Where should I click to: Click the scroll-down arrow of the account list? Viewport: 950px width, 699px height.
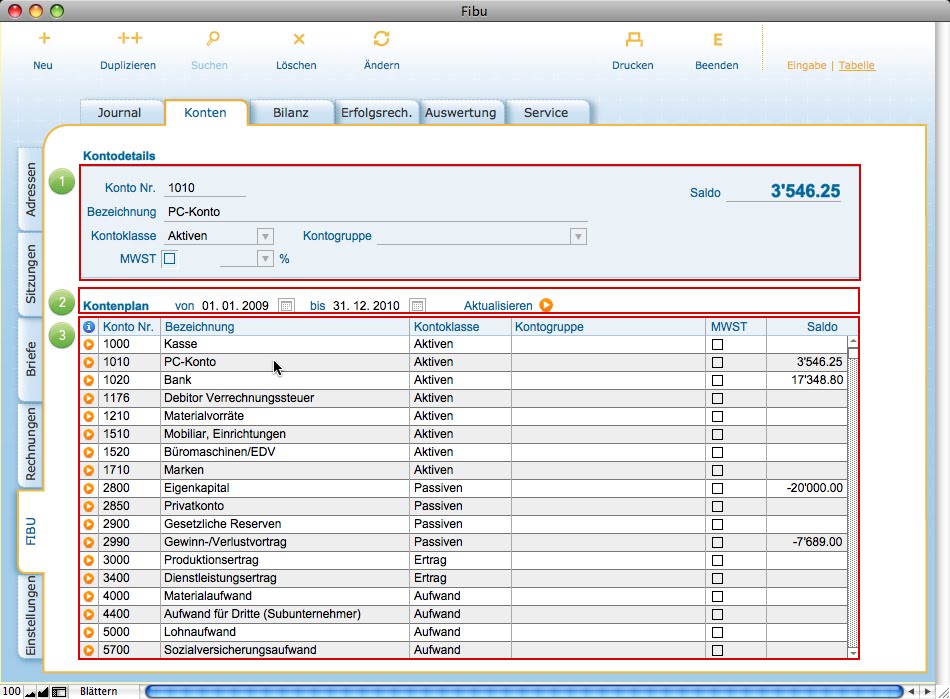pyautogui.click(x=853, y=653)
